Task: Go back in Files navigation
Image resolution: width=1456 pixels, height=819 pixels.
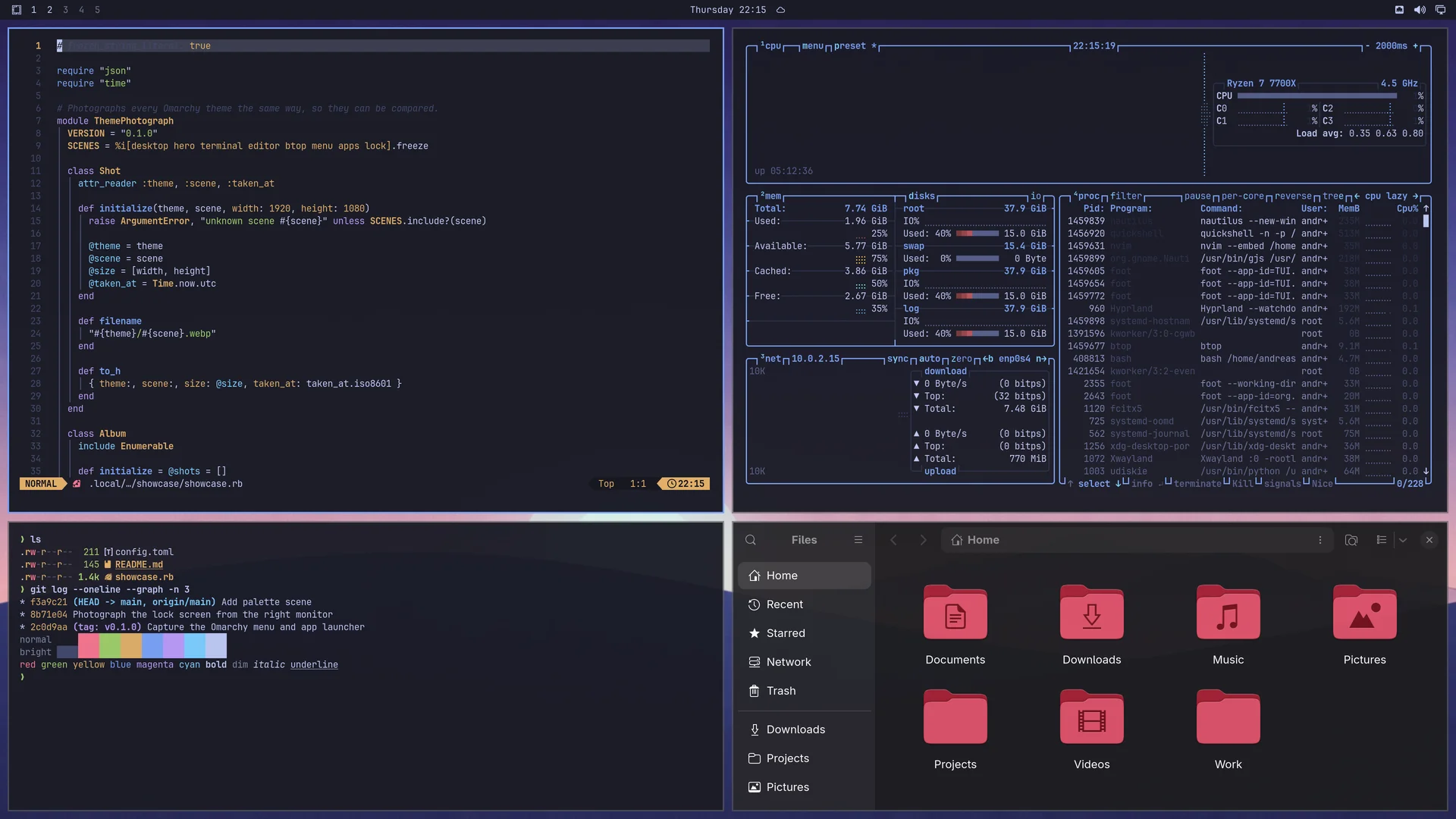Action: click(893, 540)
